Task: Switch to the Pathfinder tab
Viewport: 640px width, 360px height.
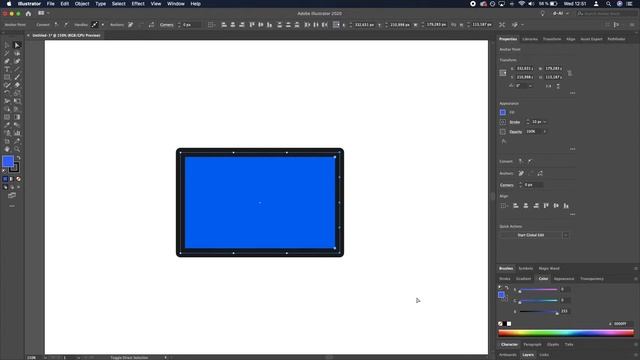Action: pyautogui.click(x=616, y=39)
